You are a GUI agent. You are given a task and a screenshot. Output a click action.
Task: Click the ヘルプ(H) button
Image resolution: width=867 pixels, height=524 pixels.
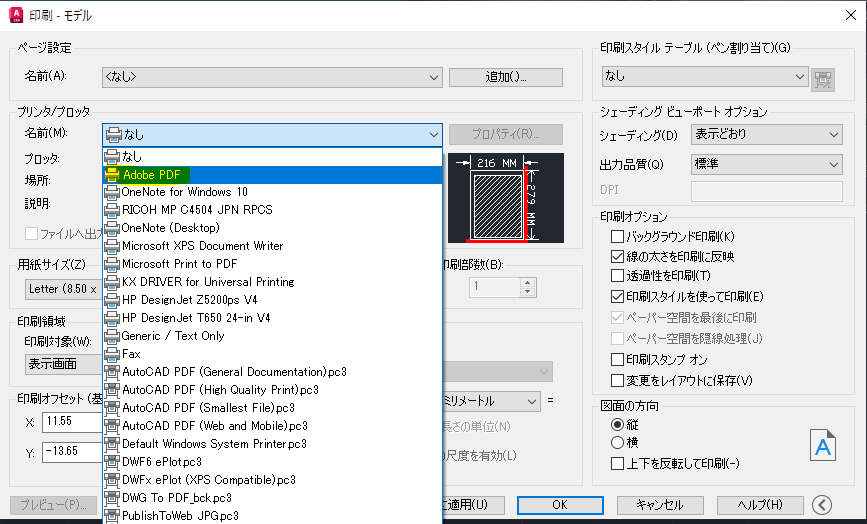[760, 505]
